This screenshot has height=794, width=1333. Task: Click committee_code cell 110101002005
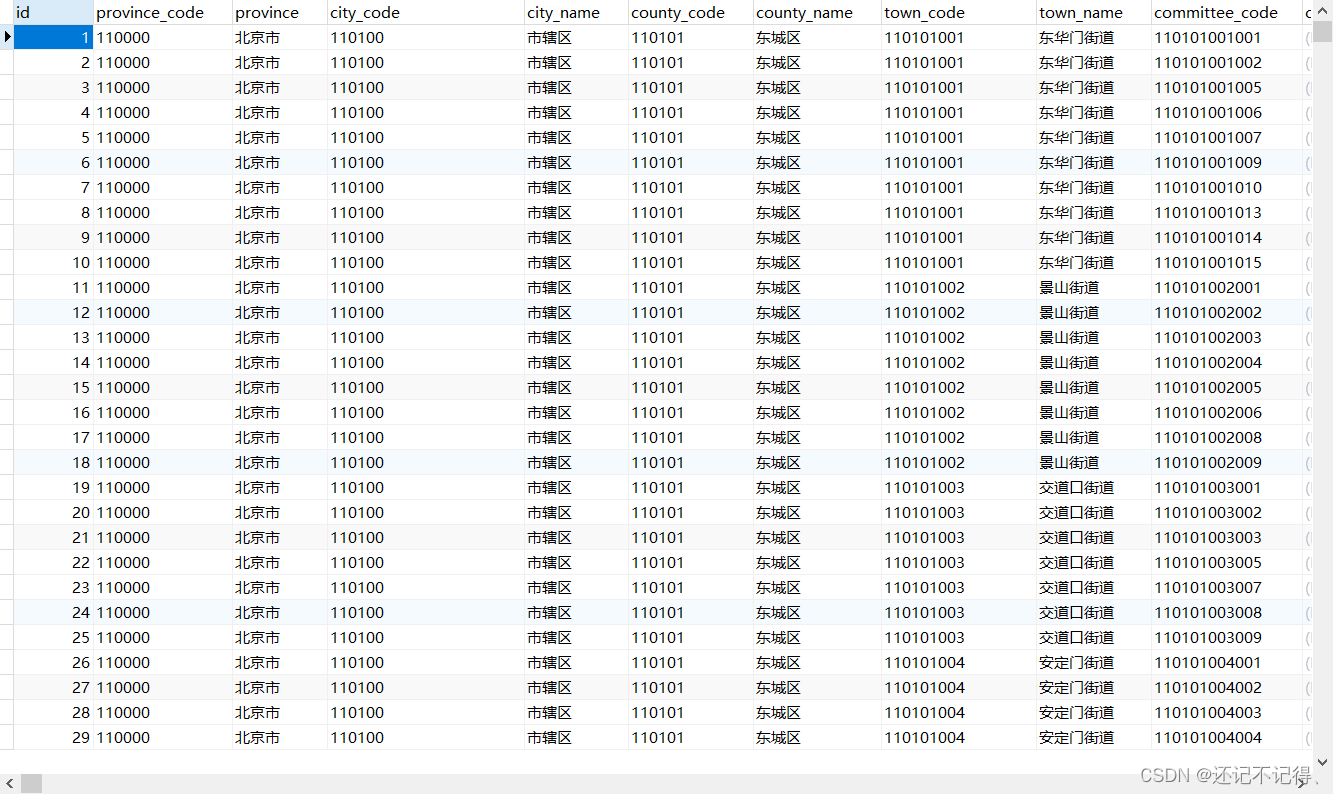tap(1227, 387)
